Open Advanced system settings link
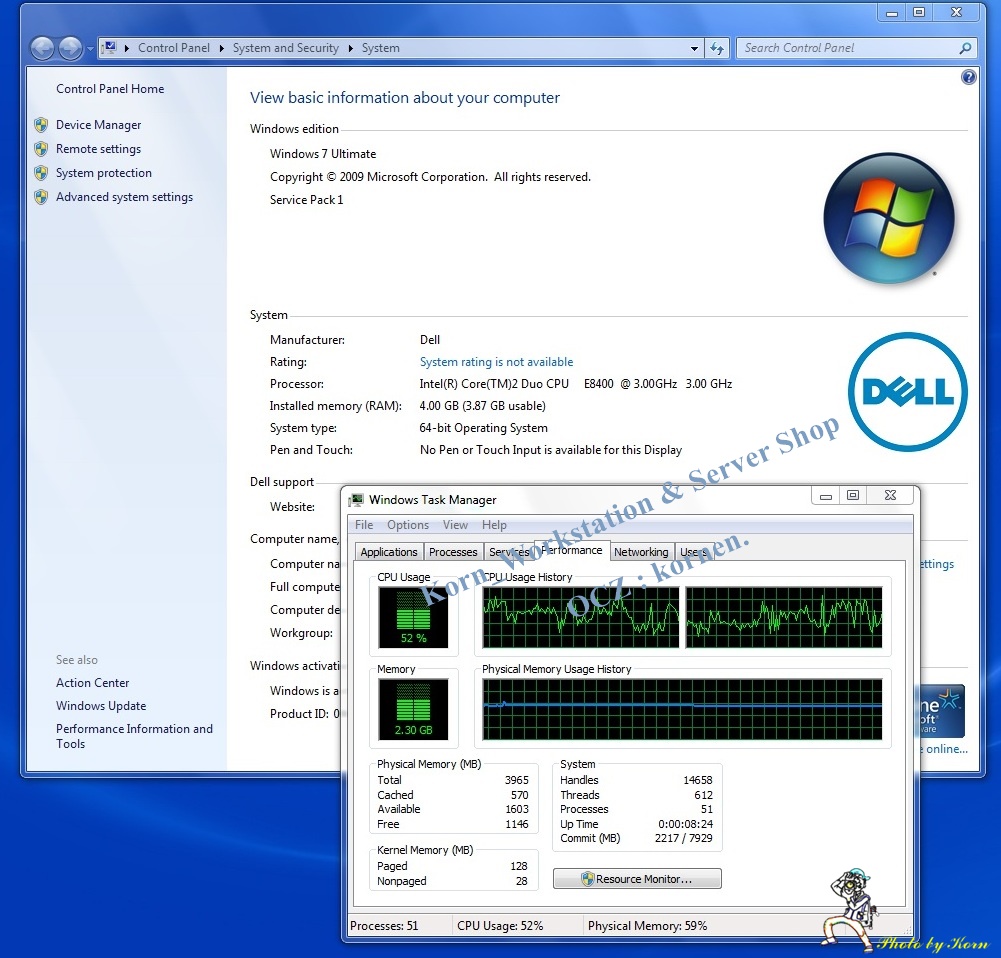The image size is (1001, 958). (124, 197)
